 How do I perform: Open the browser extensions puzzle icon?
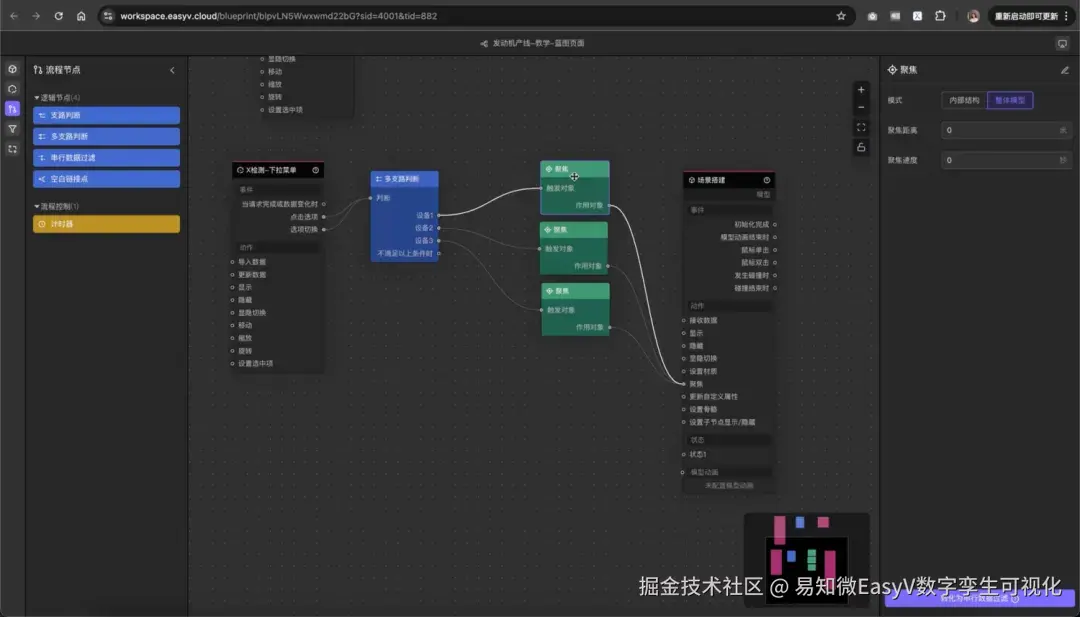940,16
